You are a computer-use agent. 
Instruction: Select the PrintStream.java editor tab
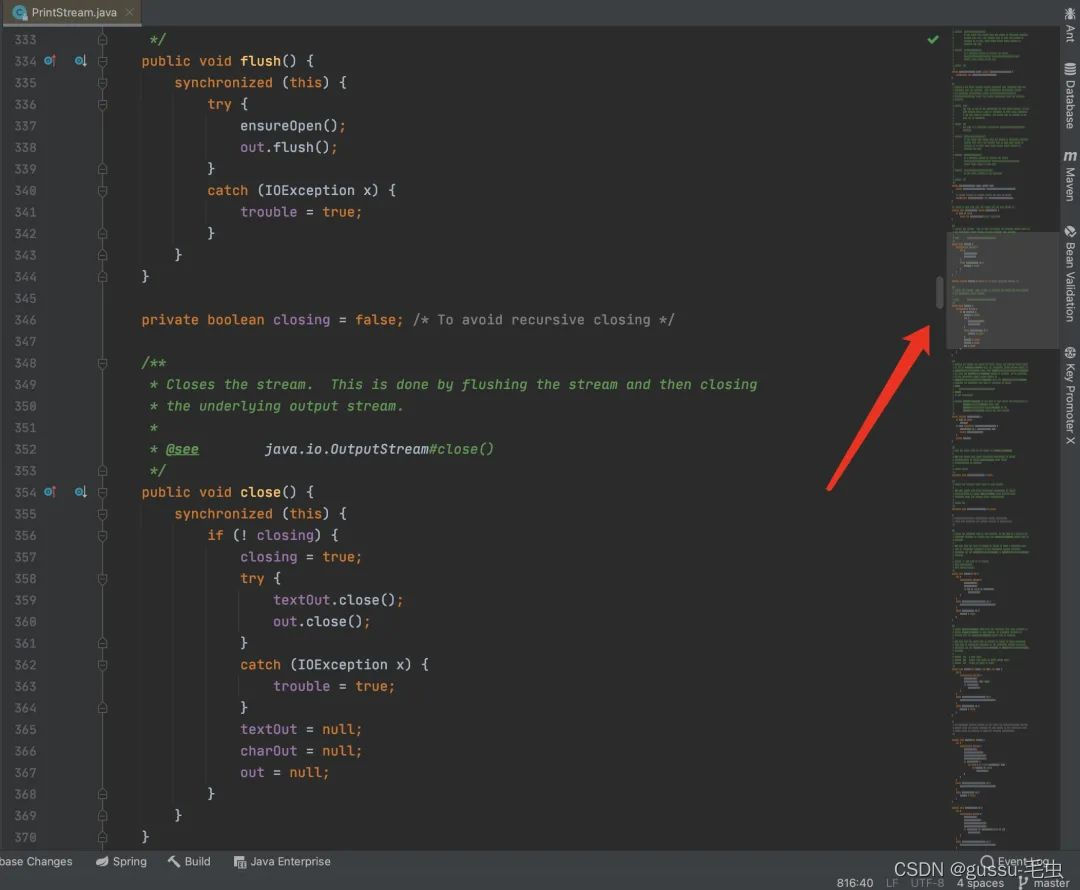coord(73,12)
